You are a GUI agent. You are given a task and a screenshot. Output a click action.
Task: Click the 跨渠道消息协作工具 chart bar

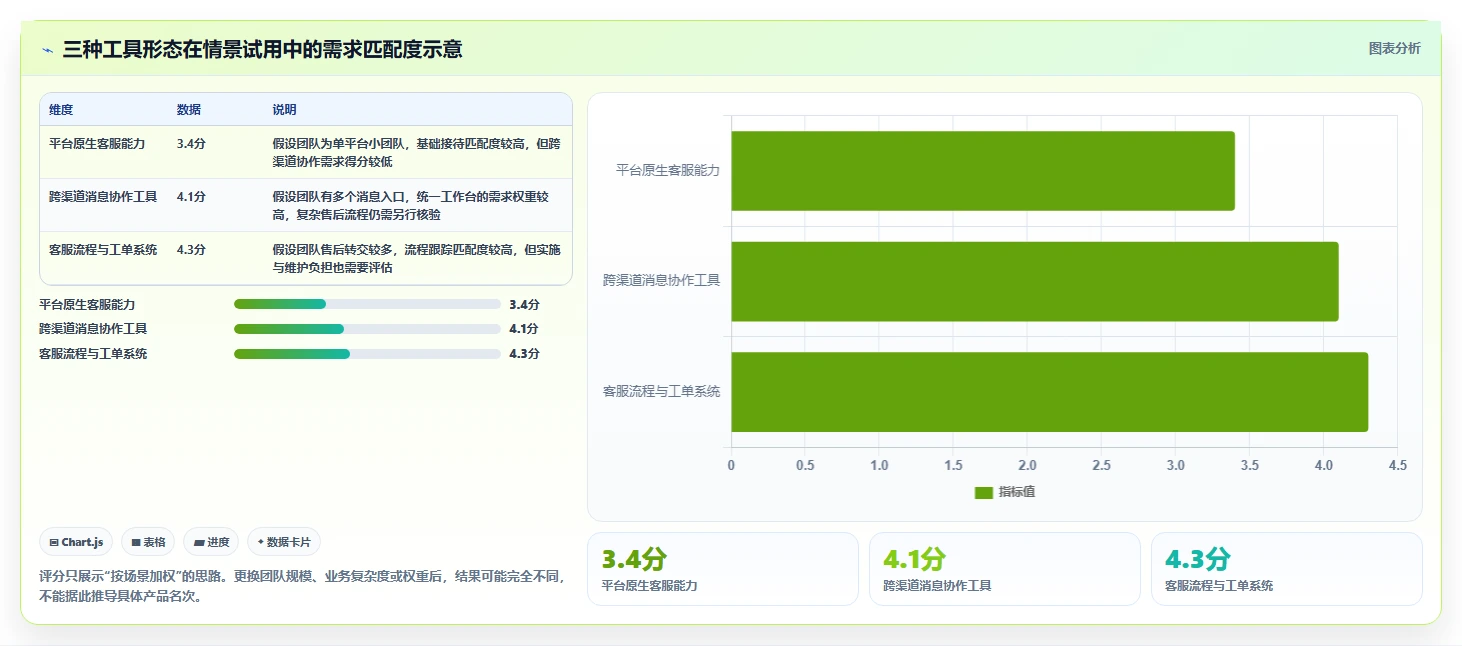pyautogui.click(x=1035, y=281)
